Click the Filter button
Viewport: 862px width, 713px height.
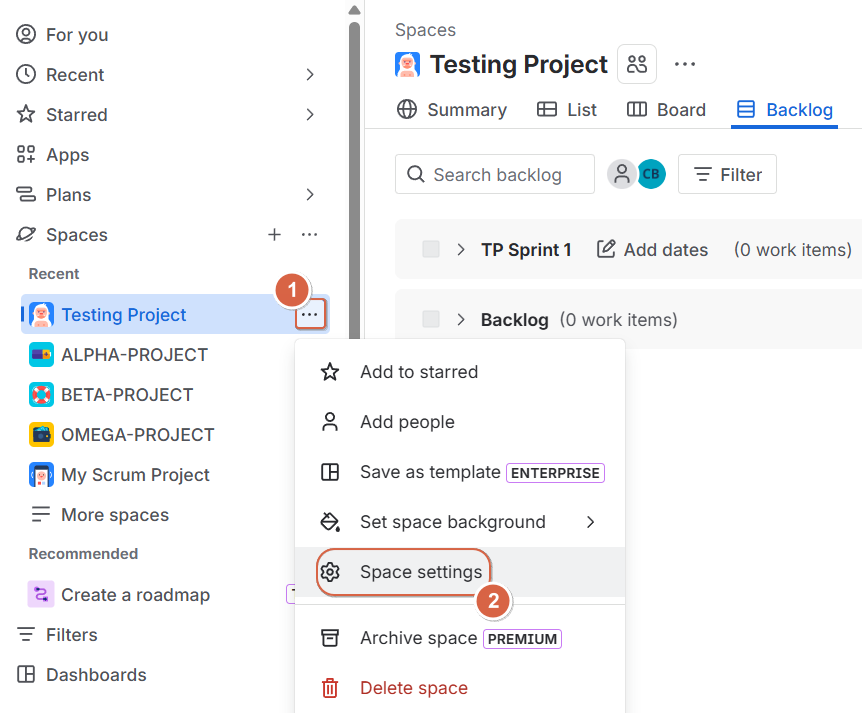click(727, 174)
